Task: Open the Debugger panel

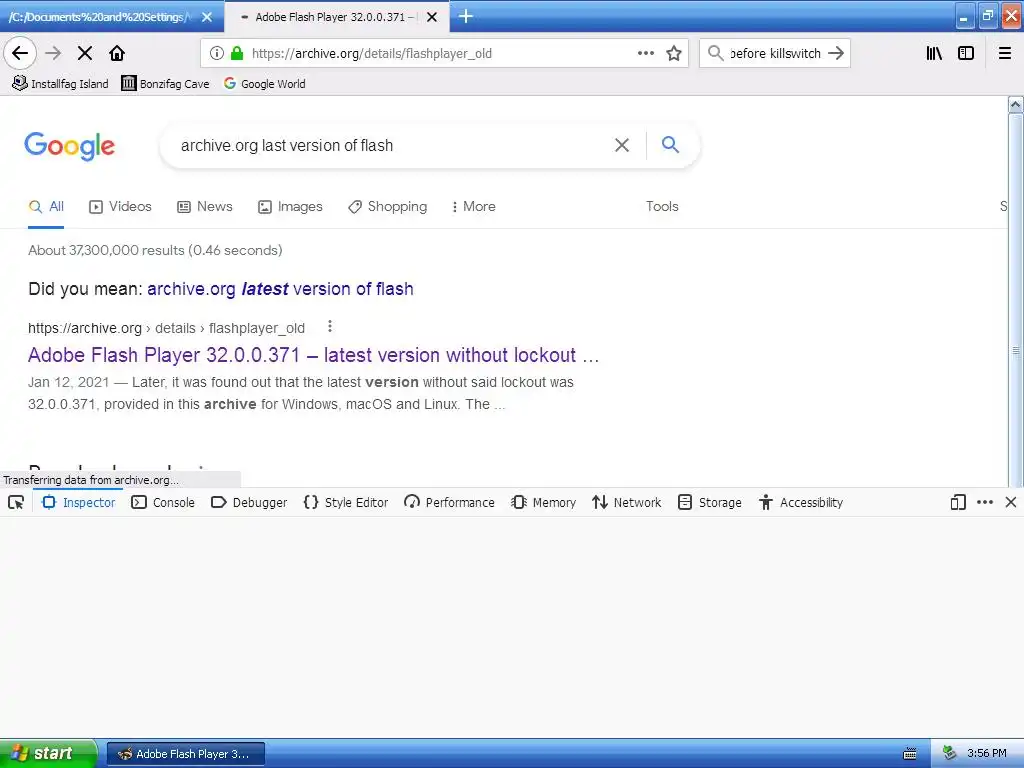Action: [249, 502]
